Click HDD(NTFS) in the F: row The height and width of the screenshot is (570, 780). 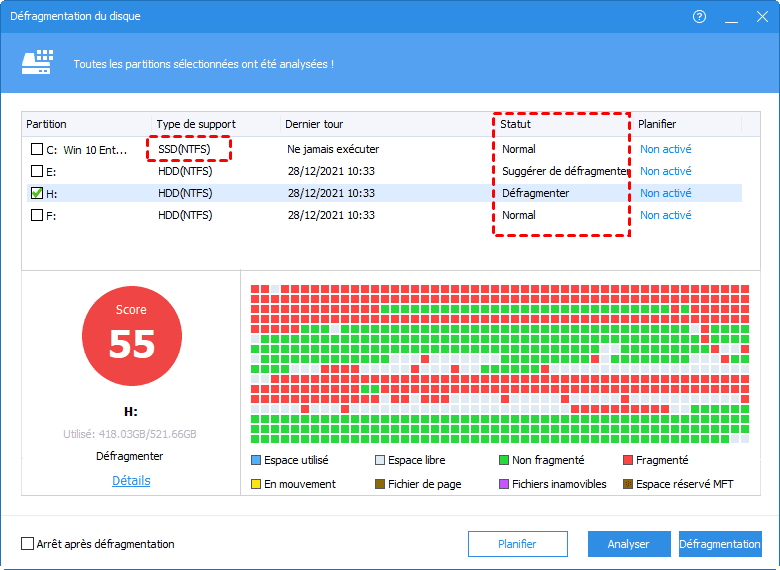tap(185, 215)
